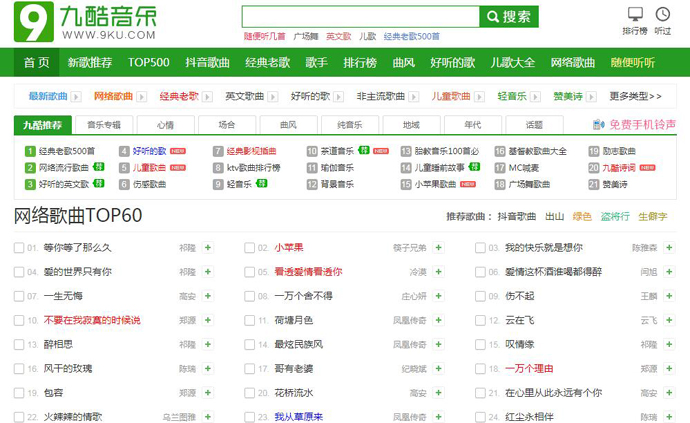690x423 pixels.
Task: Click the 搜索 search button
Action: click(508, 17)
